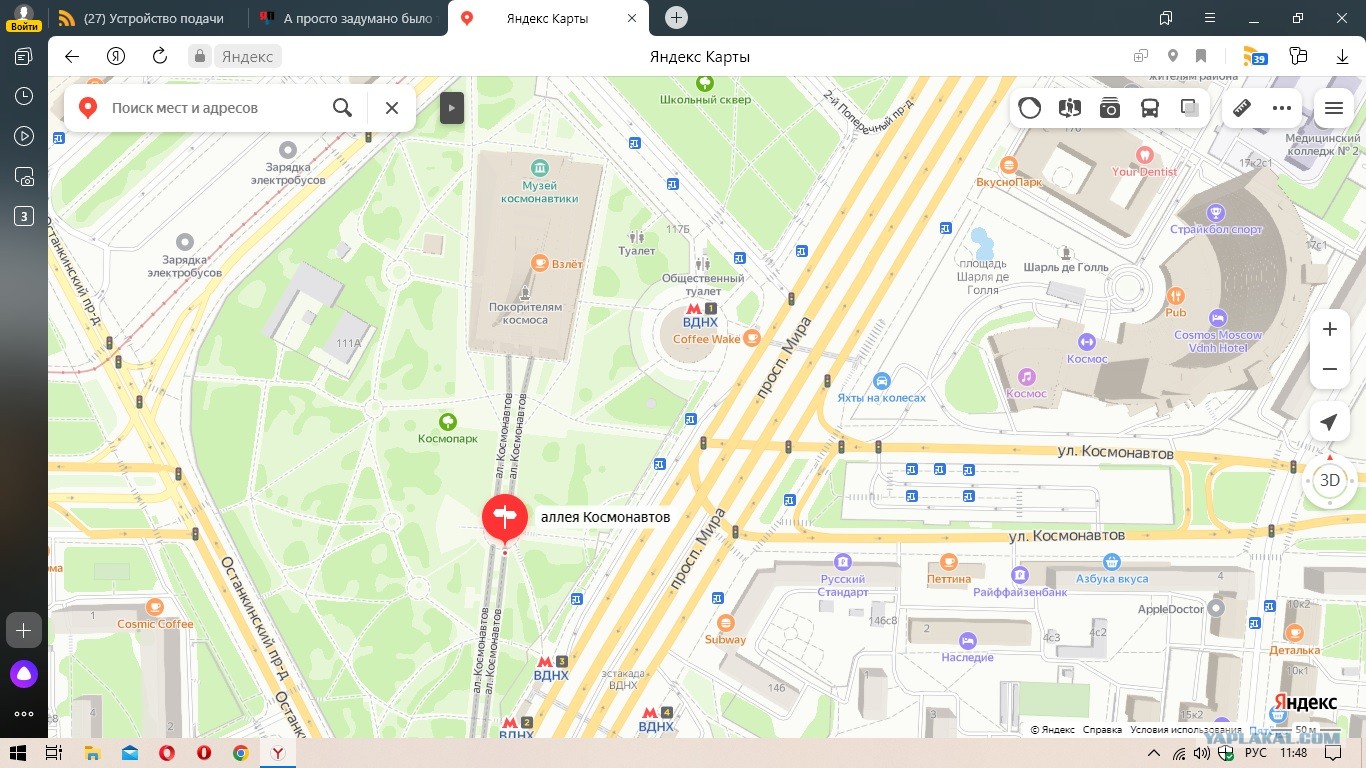Open the map layers selector icon
Viewport: 1366px width, 768px height.
pyautogui.click(x=1190, y=108)
